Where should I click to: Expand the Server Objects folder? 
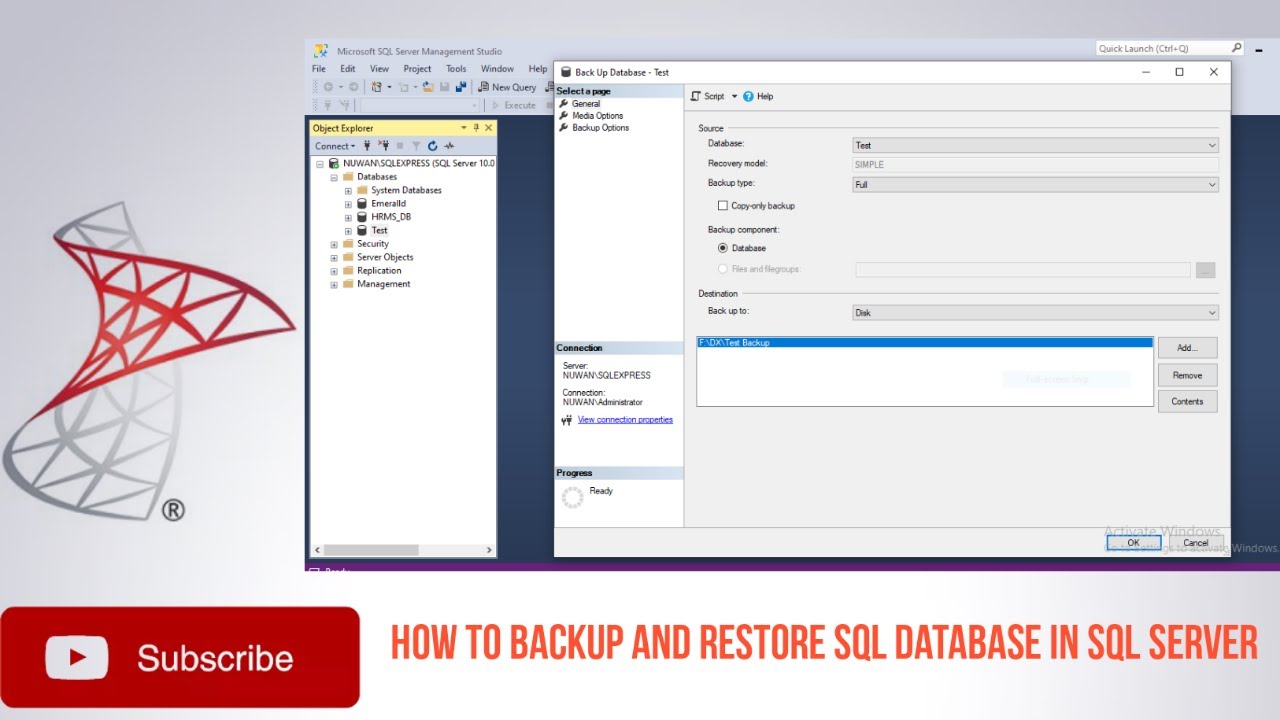pos(334,257)
